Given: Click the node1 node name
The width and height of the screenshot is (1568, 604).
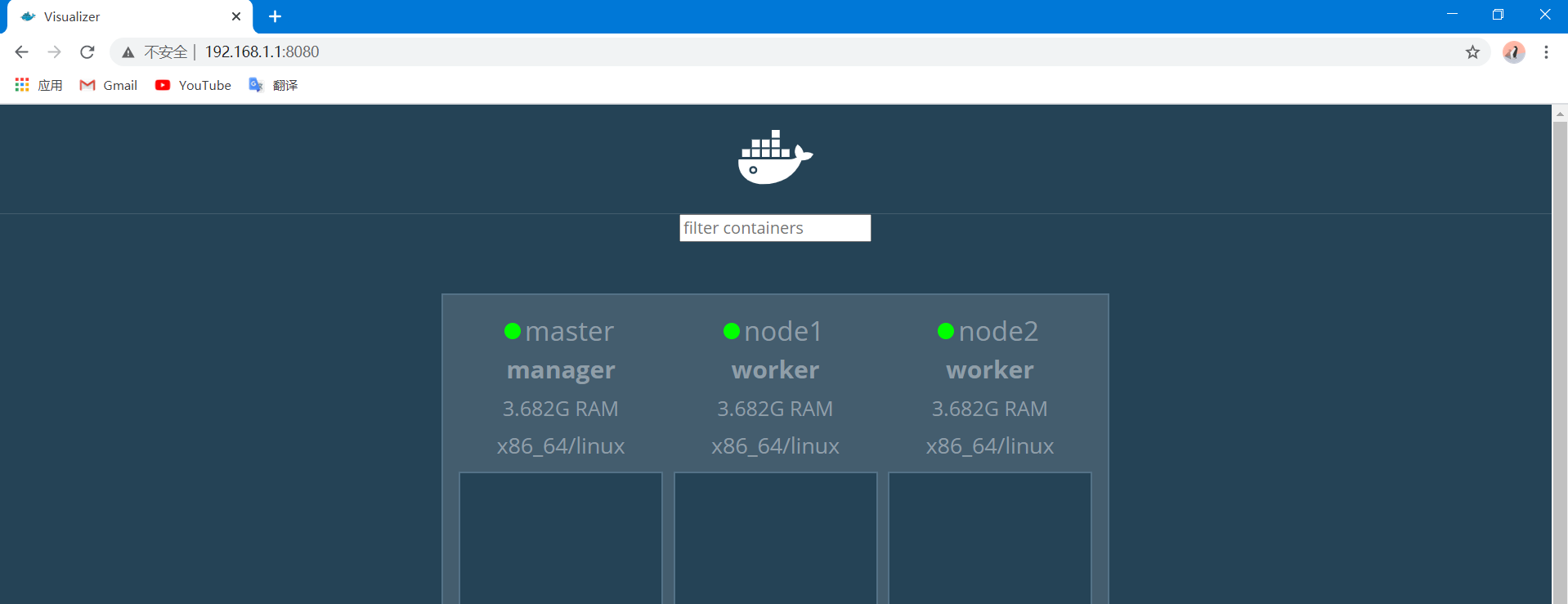Looking at the screenshot, I should [x=783, y=331].
